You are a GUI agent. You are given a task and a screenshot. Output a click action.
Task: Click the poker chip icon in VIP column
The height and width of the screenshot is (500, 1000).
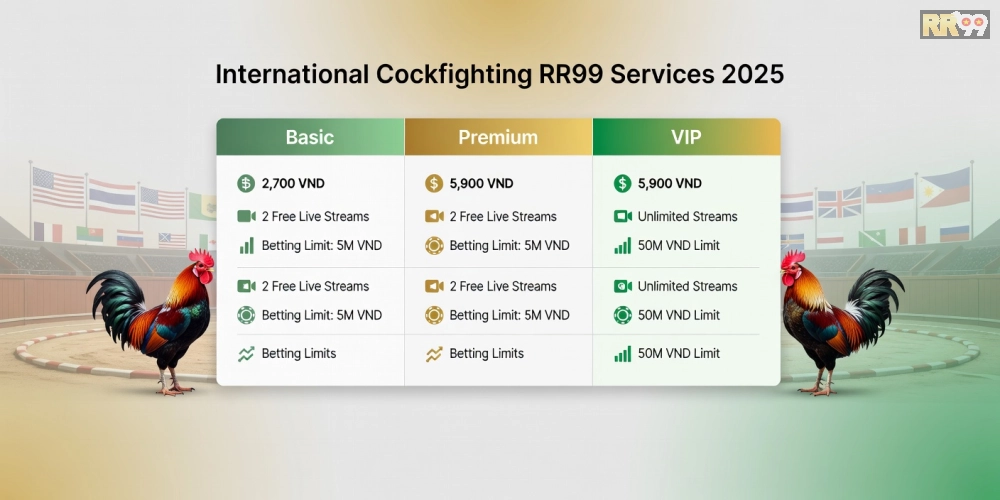622,315
